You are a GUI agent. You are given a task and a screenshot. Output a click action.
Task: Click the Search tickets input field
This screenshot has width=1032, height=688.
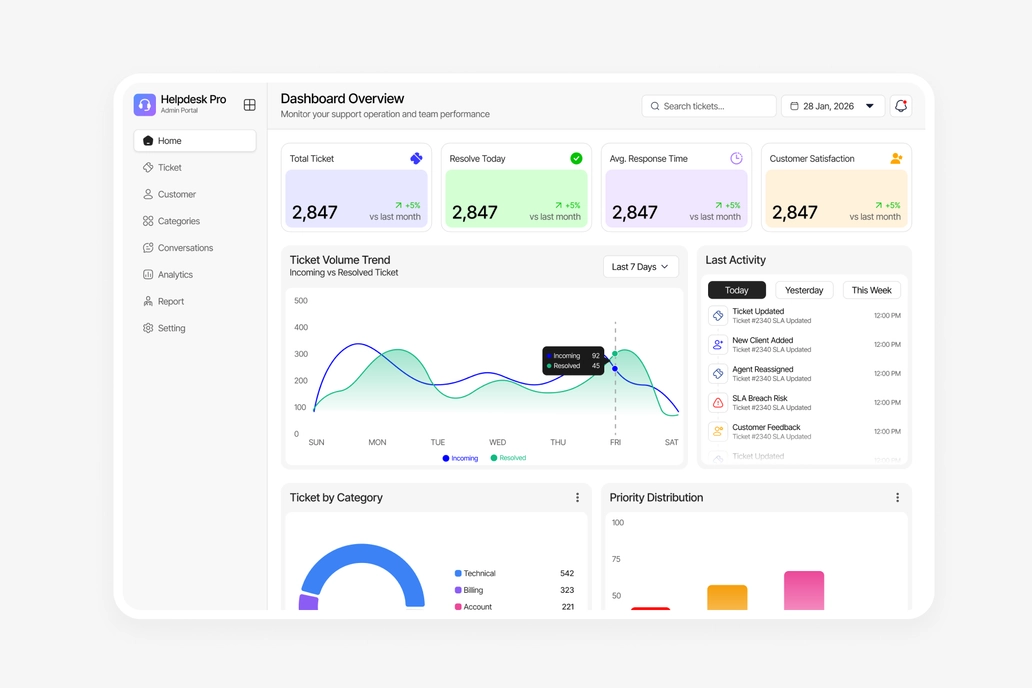pyautogui.click(x=709, y=106)
